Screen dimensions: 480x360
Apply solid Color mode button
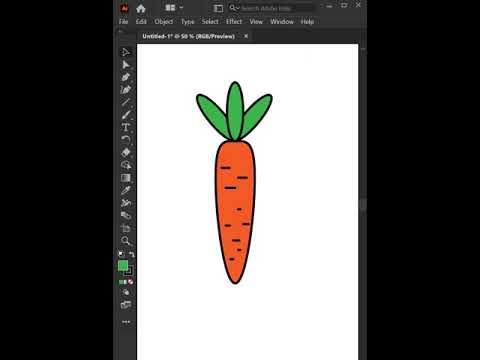click(x=121, y=282)
